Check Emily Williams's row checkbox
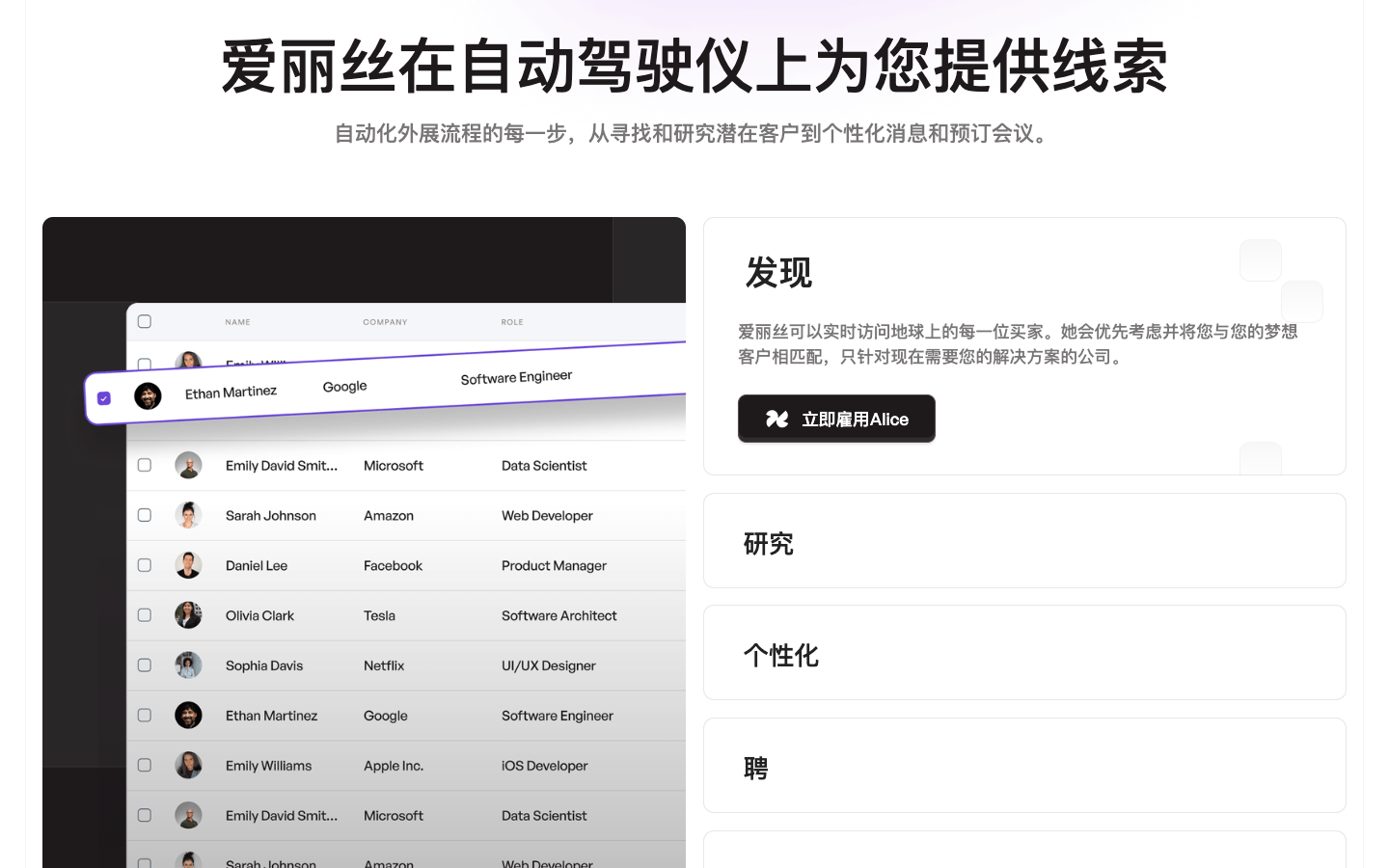This screenshot has width=1389, height=868. (144, 765)
